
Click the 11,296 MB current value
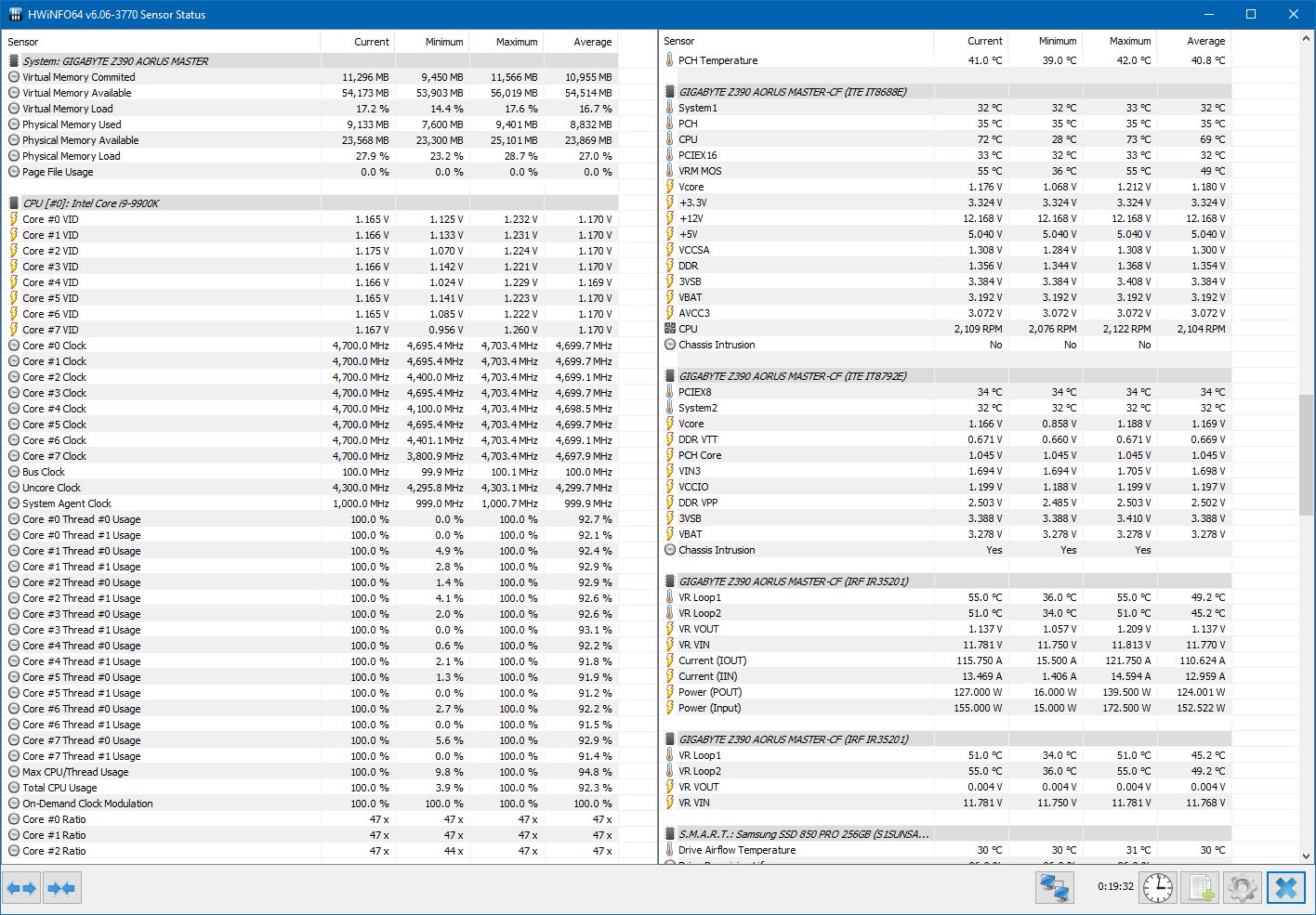point(365,77)
